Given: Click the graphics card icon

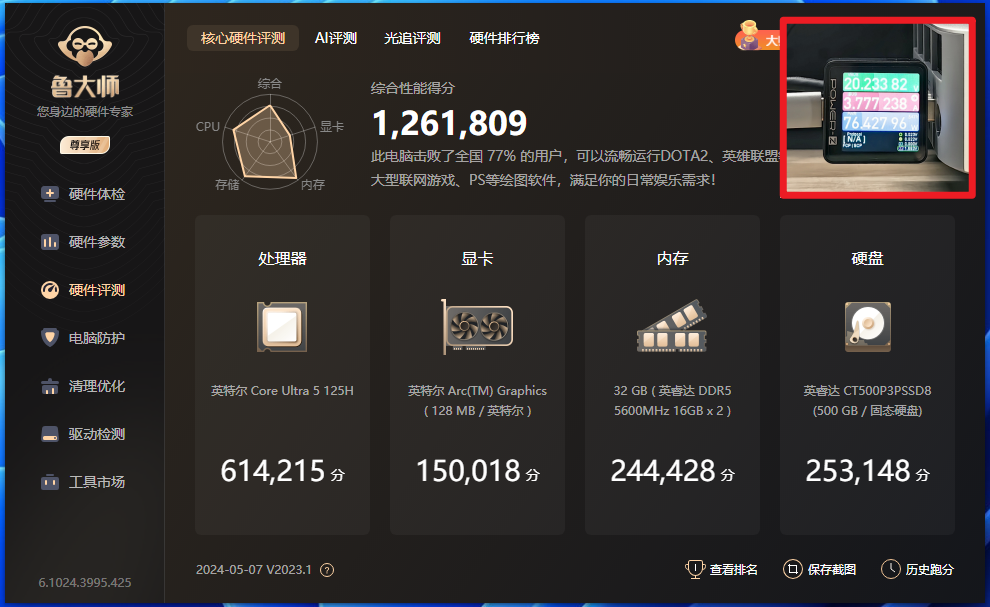Looking at the screenshot, I should point(477,327).
